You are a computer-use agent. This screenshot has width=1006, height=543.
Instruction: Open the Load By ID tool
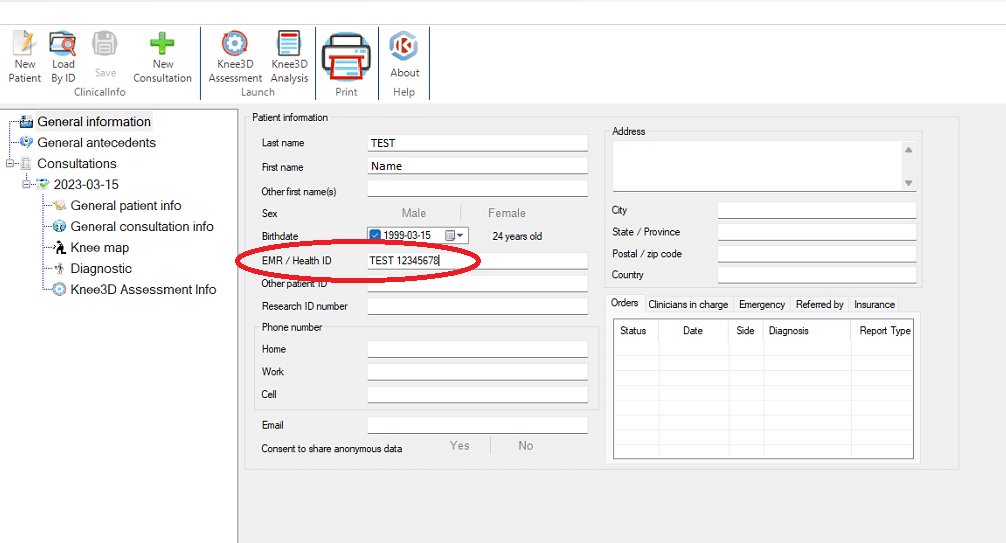pyautogui.click(x=63, y=56)
